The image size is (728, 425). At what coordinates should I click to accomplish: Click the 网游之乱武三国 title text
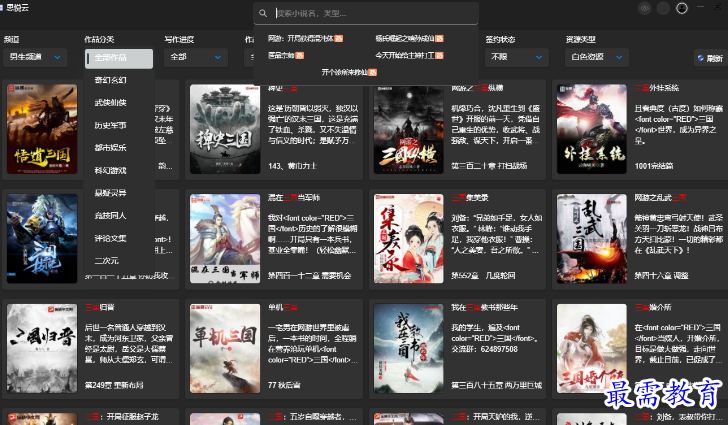point(660,197)
